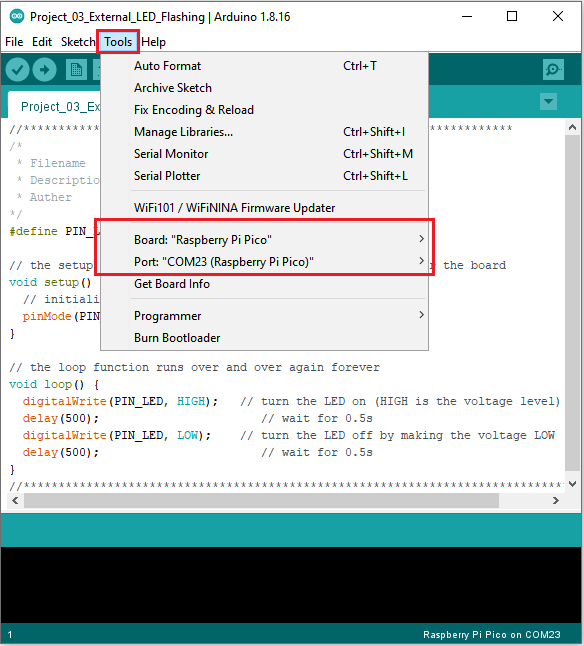The image size is (584, 646).
Task: Open the Help menu
Action: point(153,42)
